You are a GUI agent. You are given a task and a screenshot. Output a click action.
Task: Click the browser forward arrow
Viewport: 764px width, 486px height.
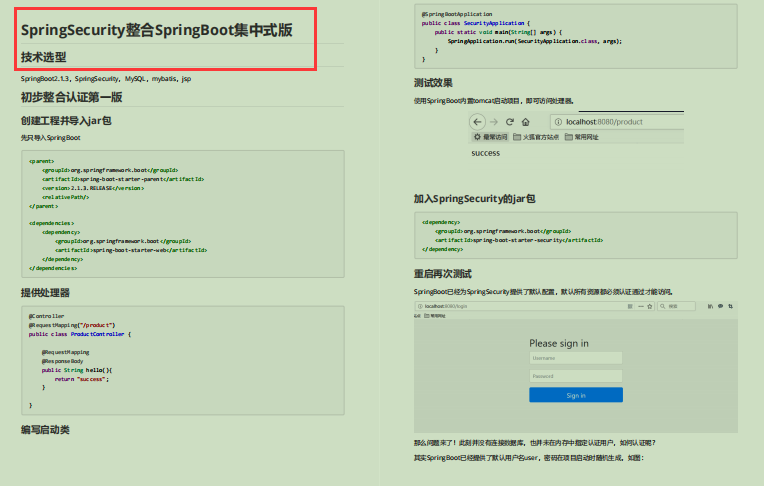pyautogui.click(x=494, y=122)
